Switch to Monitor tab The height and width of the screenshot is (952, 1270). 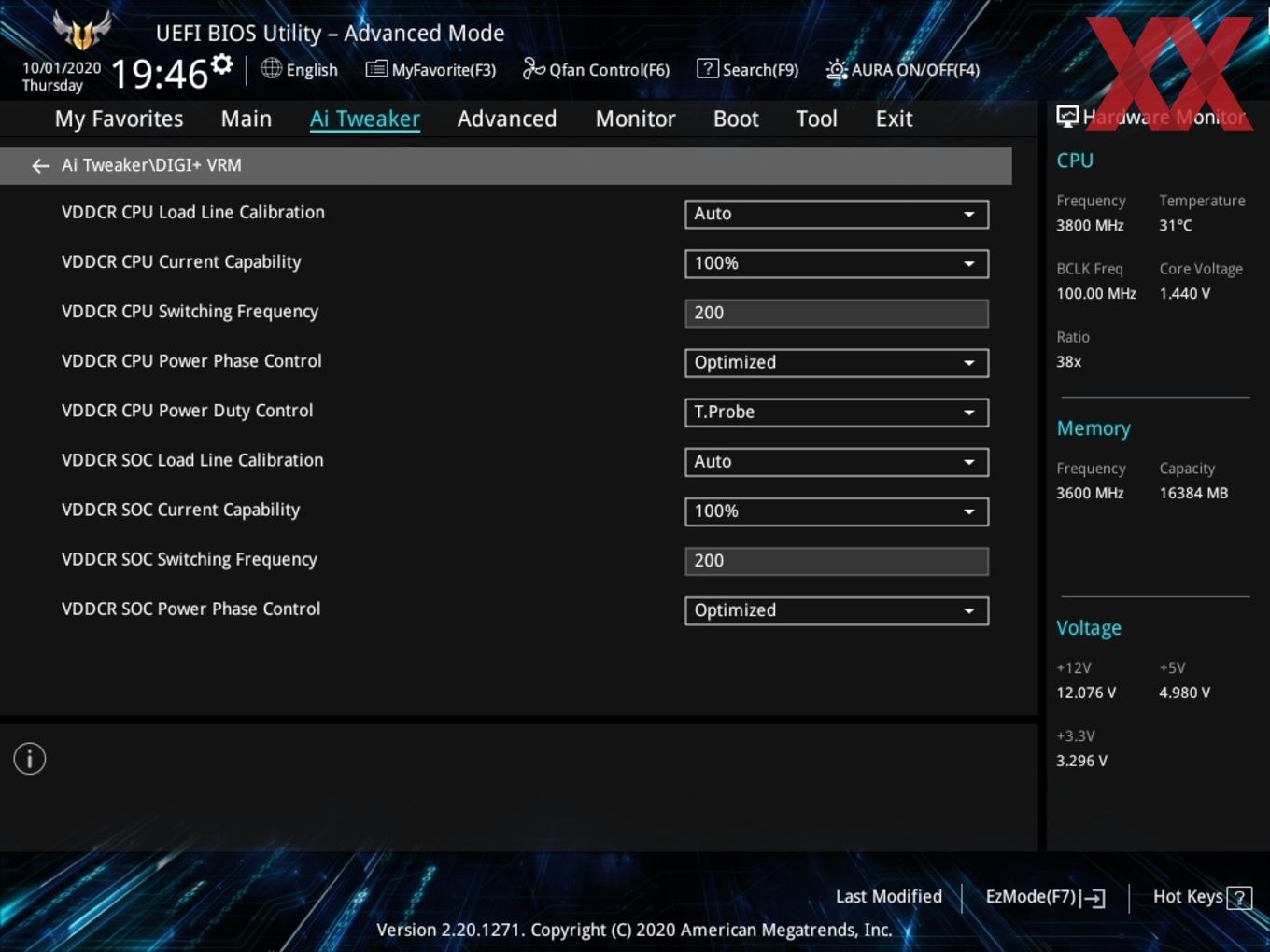(x=636, y=119)
